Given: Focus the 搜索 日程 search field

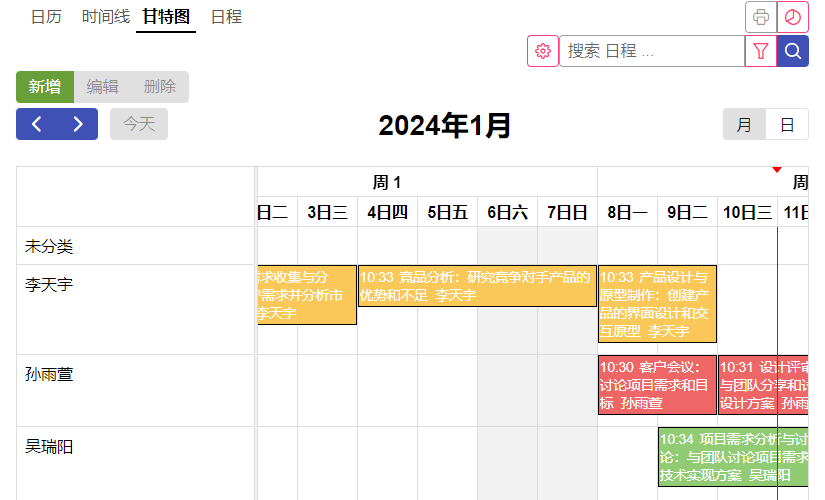Looking at the screenshot, I should click(651, 51).
